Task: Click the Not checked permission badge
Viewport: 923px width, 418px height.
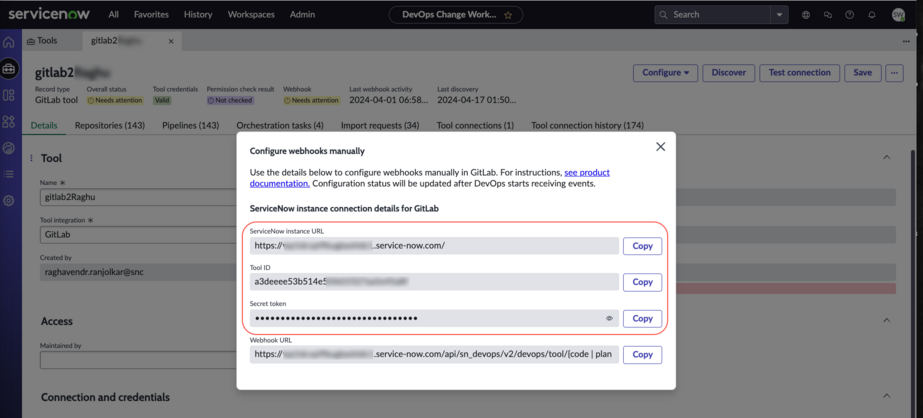Action: click(230, 101)
